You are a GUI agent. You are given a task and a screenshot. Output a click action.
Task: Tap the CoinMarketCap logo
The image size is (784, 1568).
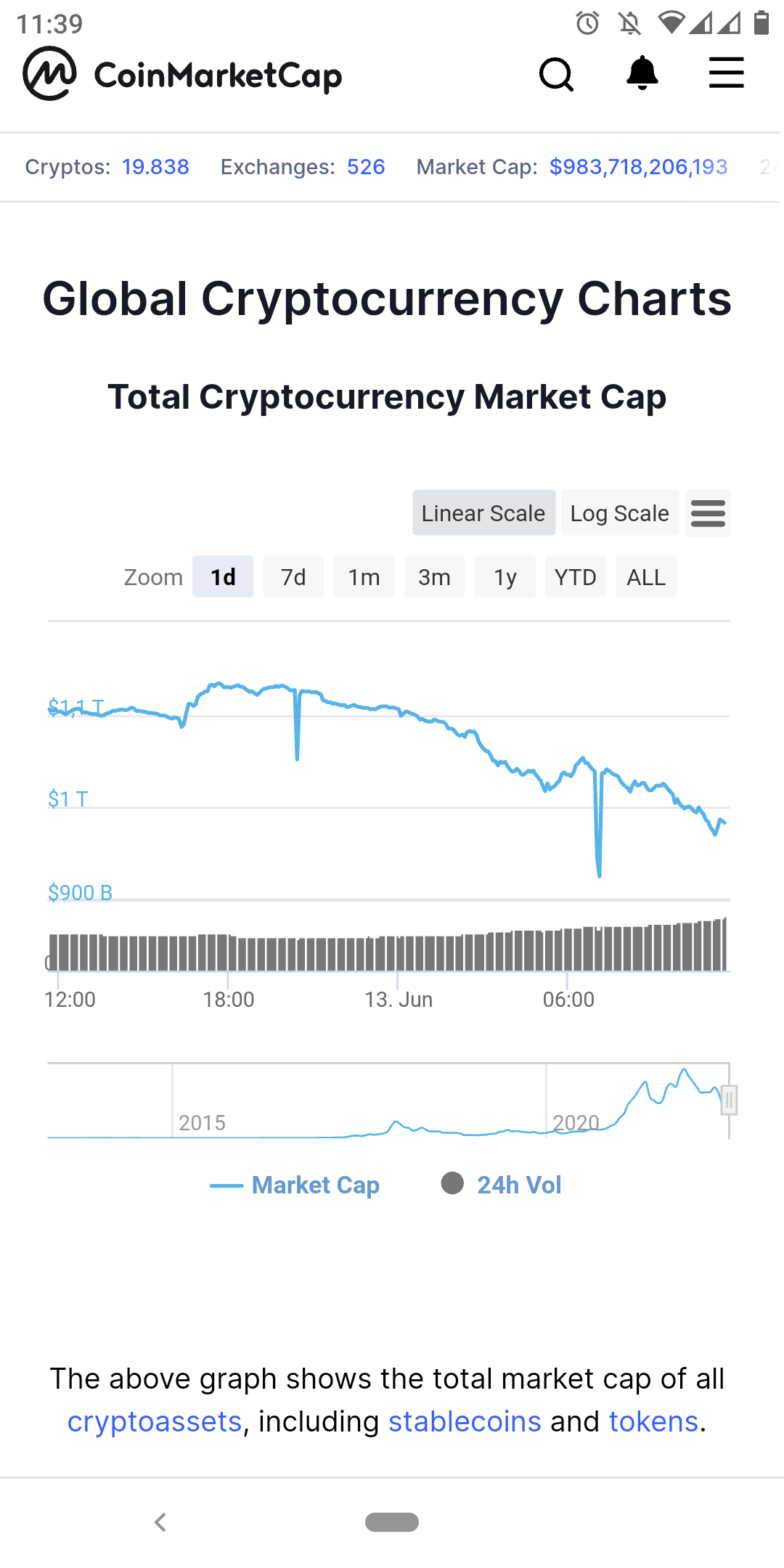182,74
